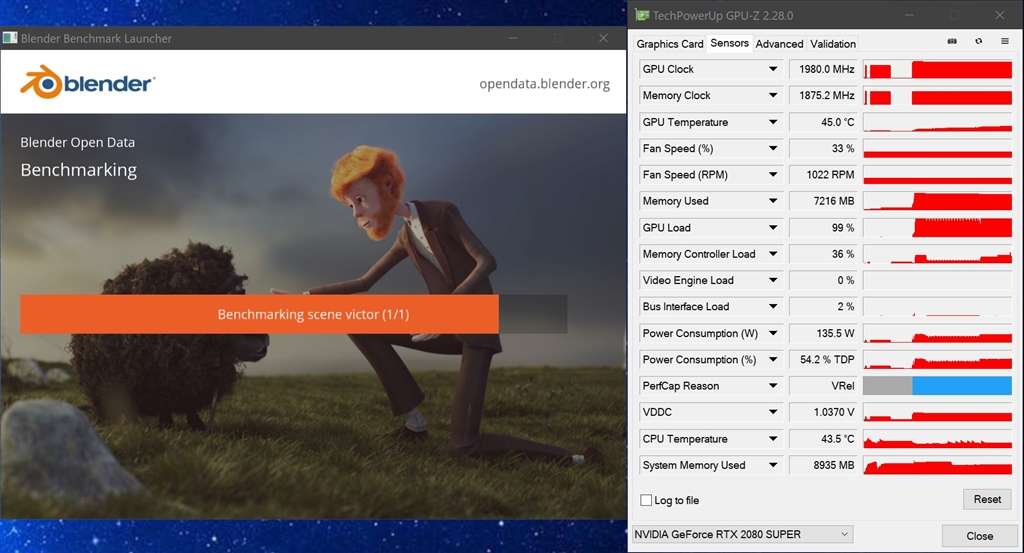Click the Bus Interface Load value 2 %
The height and width of the screenshot is (553, 1024).
tap(824, 307)
